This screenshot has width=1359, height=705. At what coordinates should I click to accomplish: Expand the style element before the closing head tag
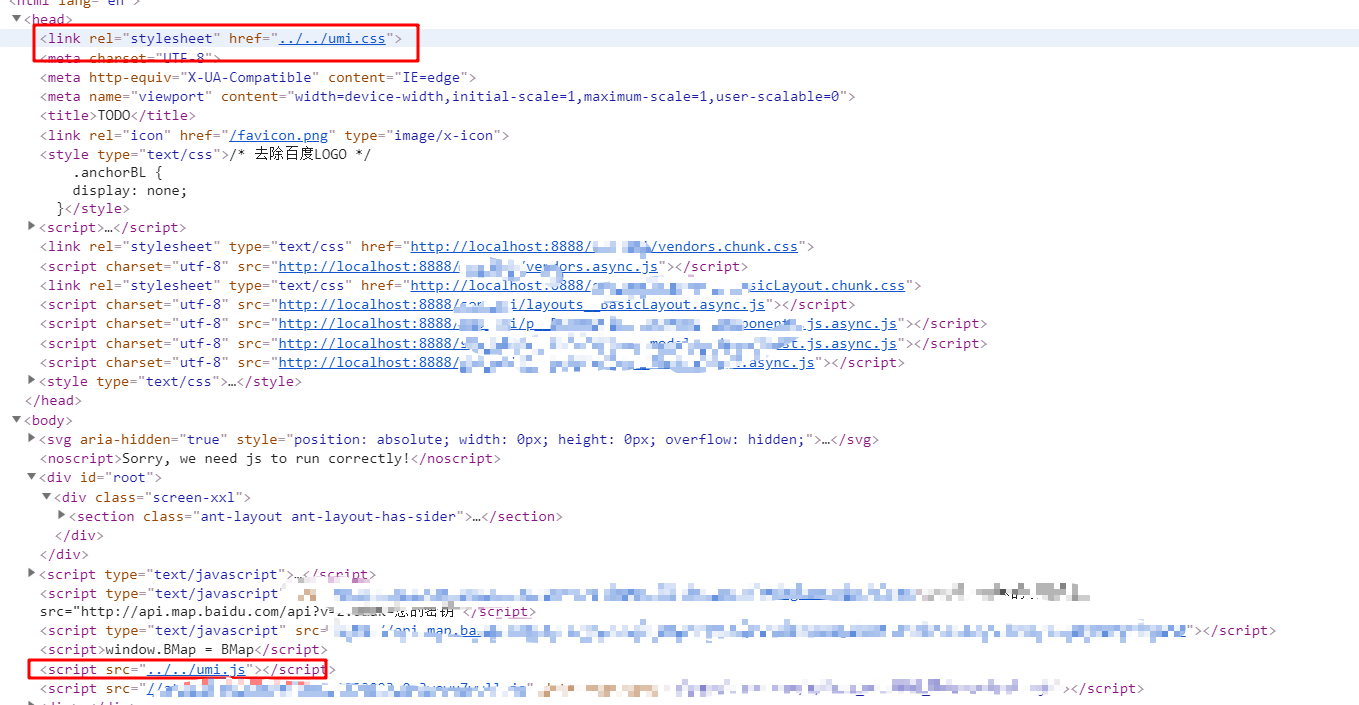(x=31, y=381)
